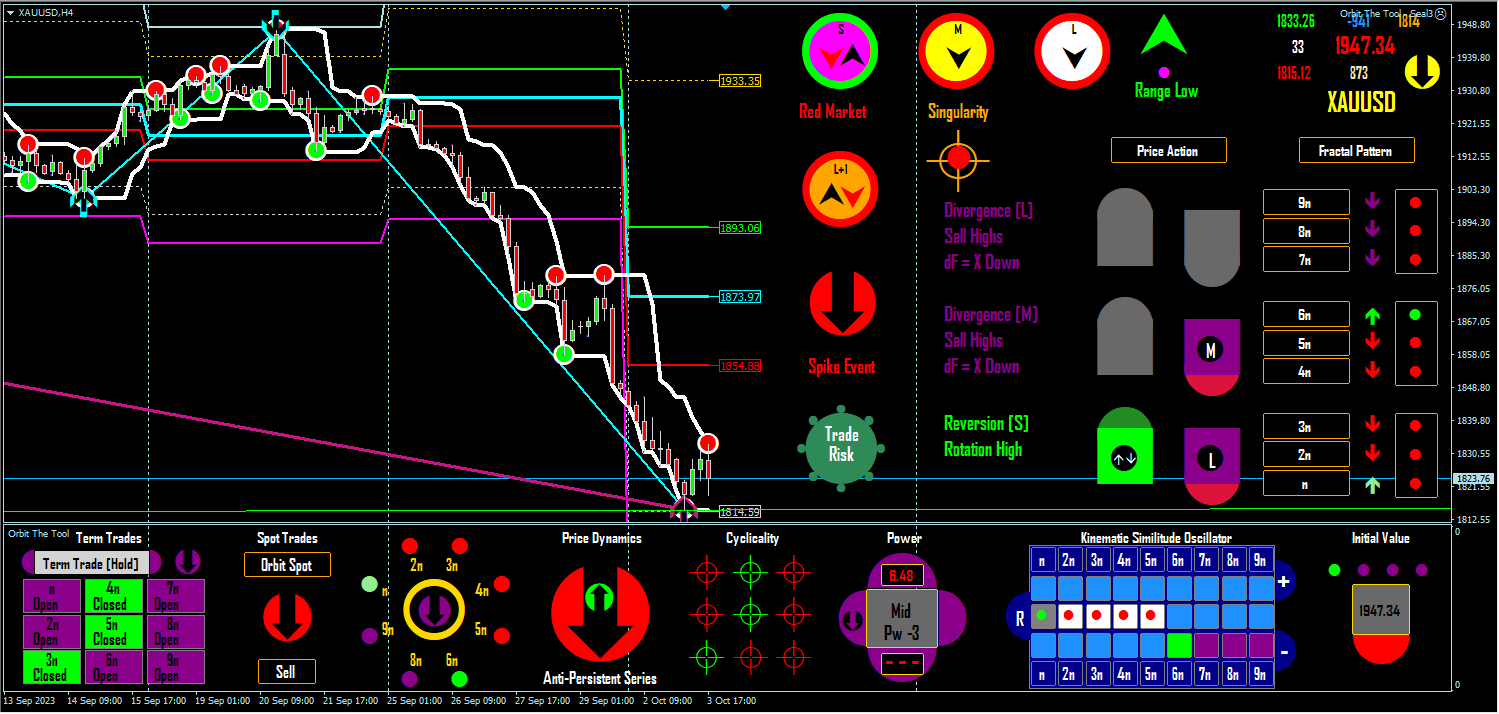Click the red Spot Trades down-arrow icon

point(286,616)
